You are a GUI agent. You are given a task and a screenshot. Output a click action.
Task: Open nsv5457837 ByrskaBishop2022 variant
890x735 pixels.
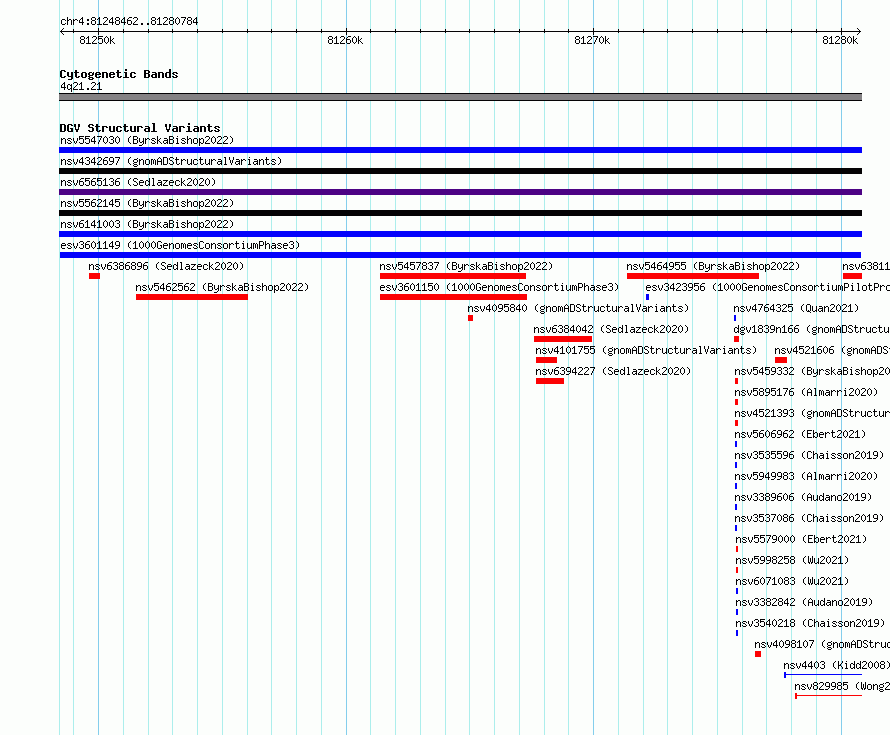pos(466,266)
